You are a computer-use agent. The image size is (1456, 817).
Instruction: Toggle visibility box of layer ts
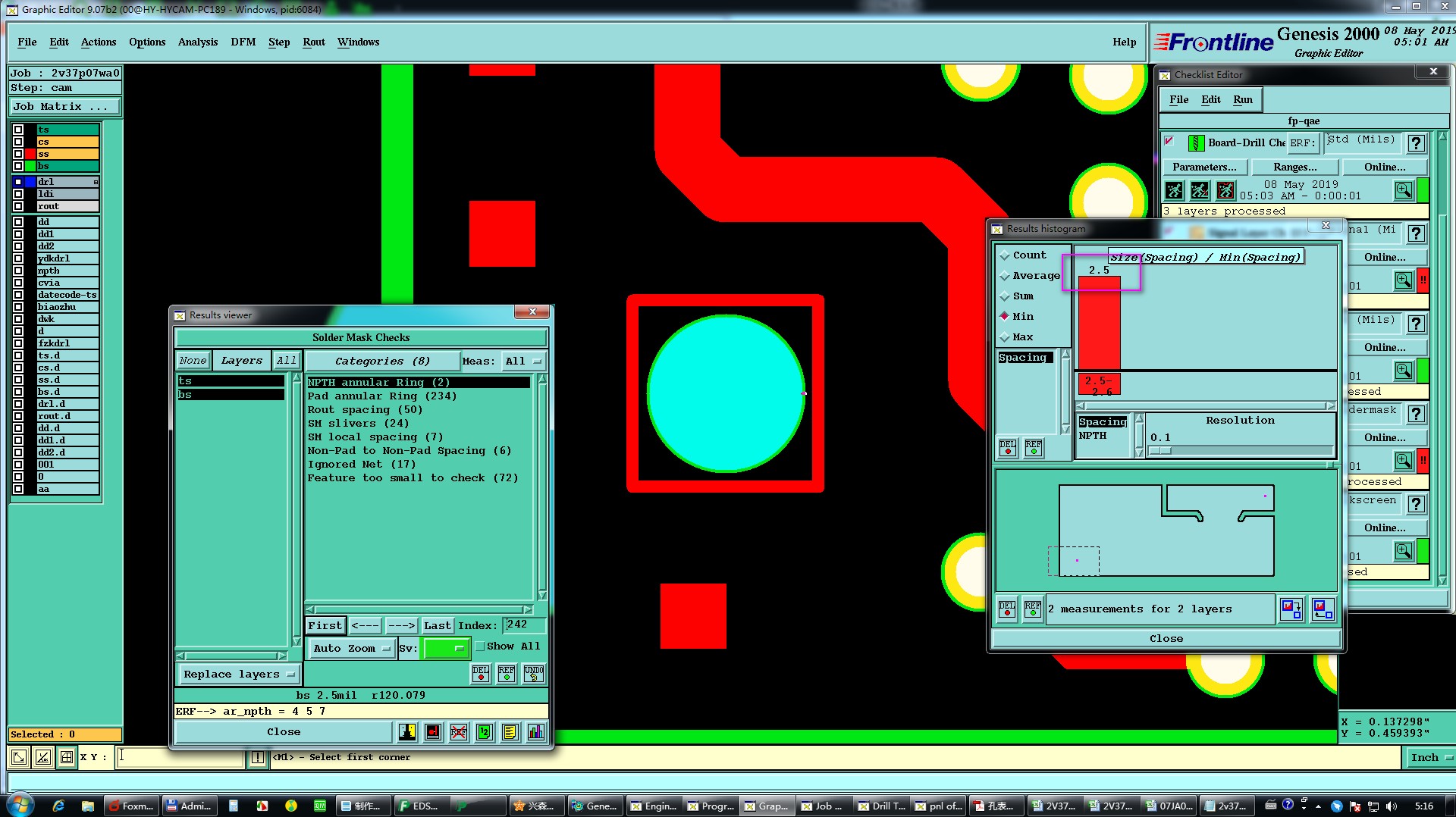point(18,130)
